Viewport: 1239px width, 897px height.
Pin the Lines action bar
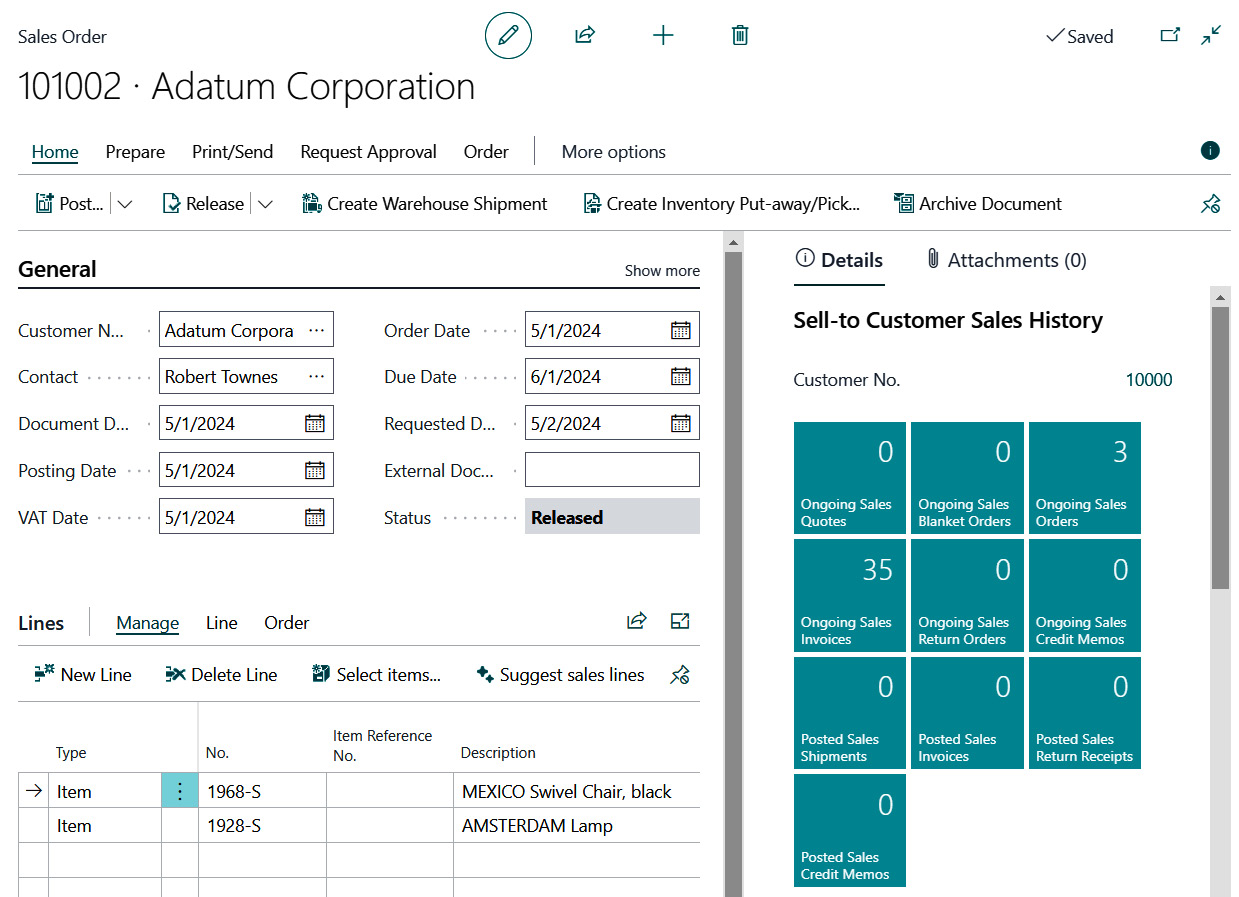pos(680,675)
